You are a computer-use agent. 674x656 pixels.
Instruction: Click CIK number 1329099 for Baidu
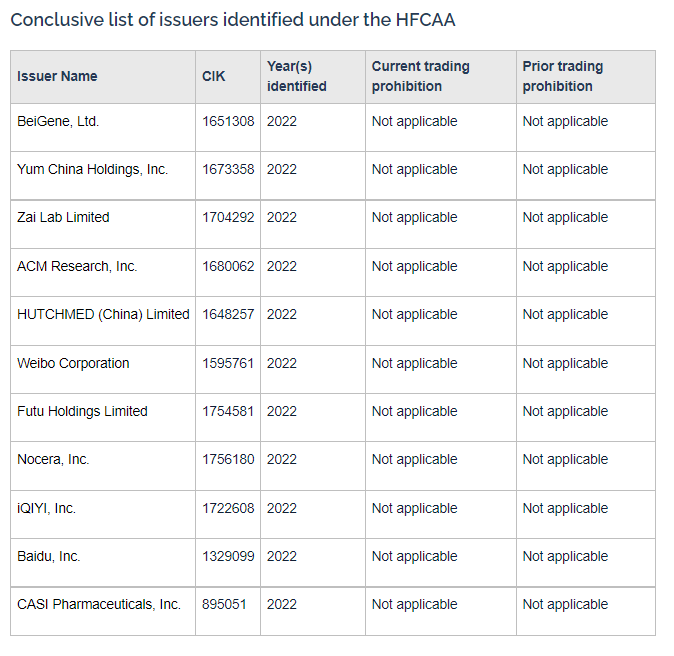(228, 556)
